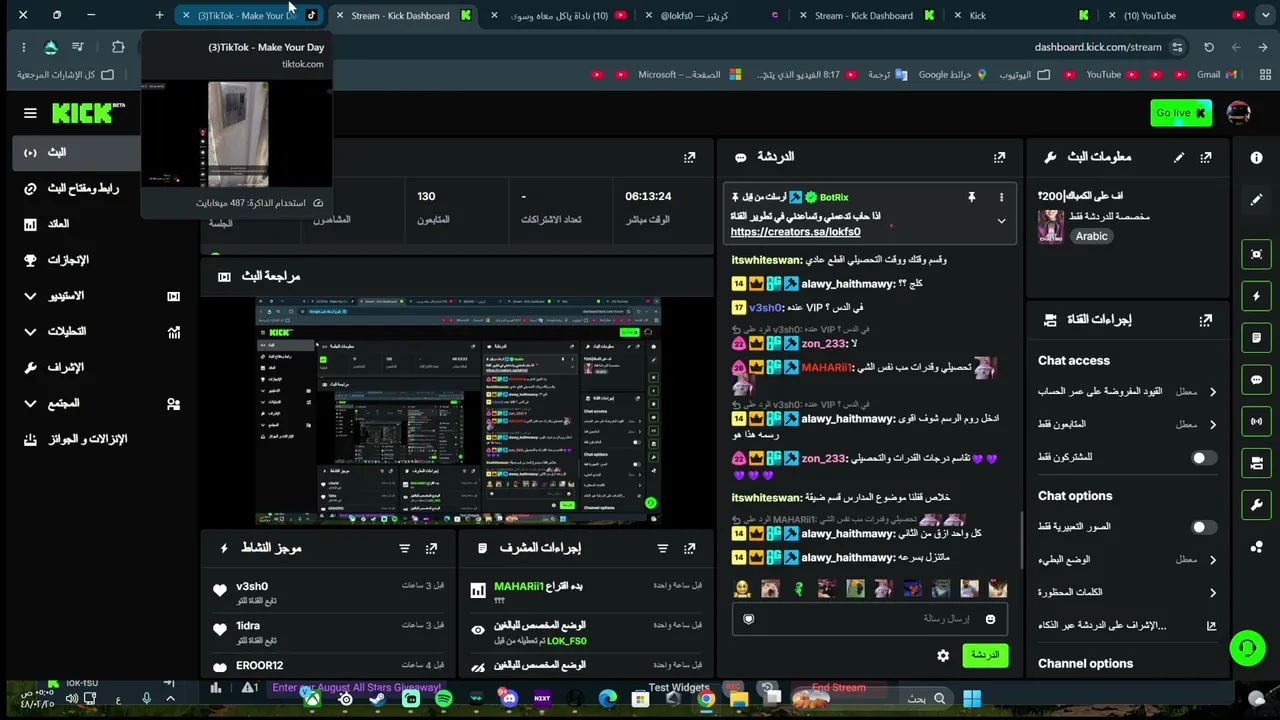Open الإشراف in the sidebar
The width and height of the screenshot is (1280, 720).
pyautogui.click(x=100, y=368)
